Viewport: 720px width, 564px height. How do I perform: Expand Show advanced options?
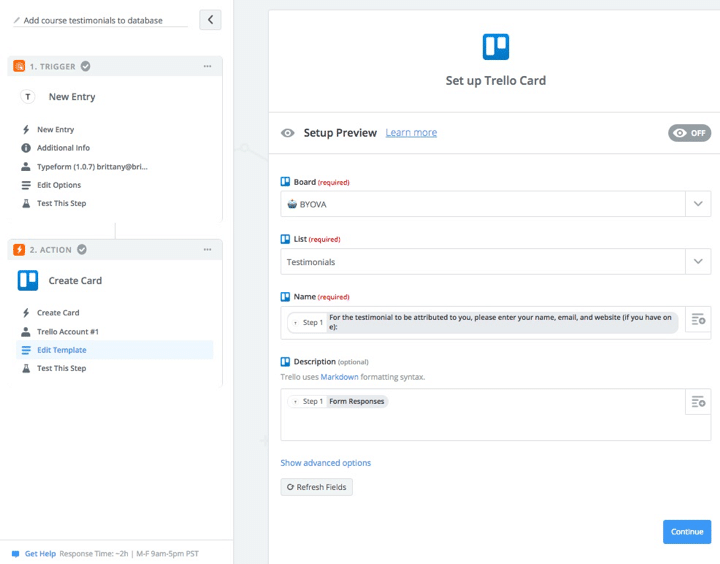(x=326, y=463)
